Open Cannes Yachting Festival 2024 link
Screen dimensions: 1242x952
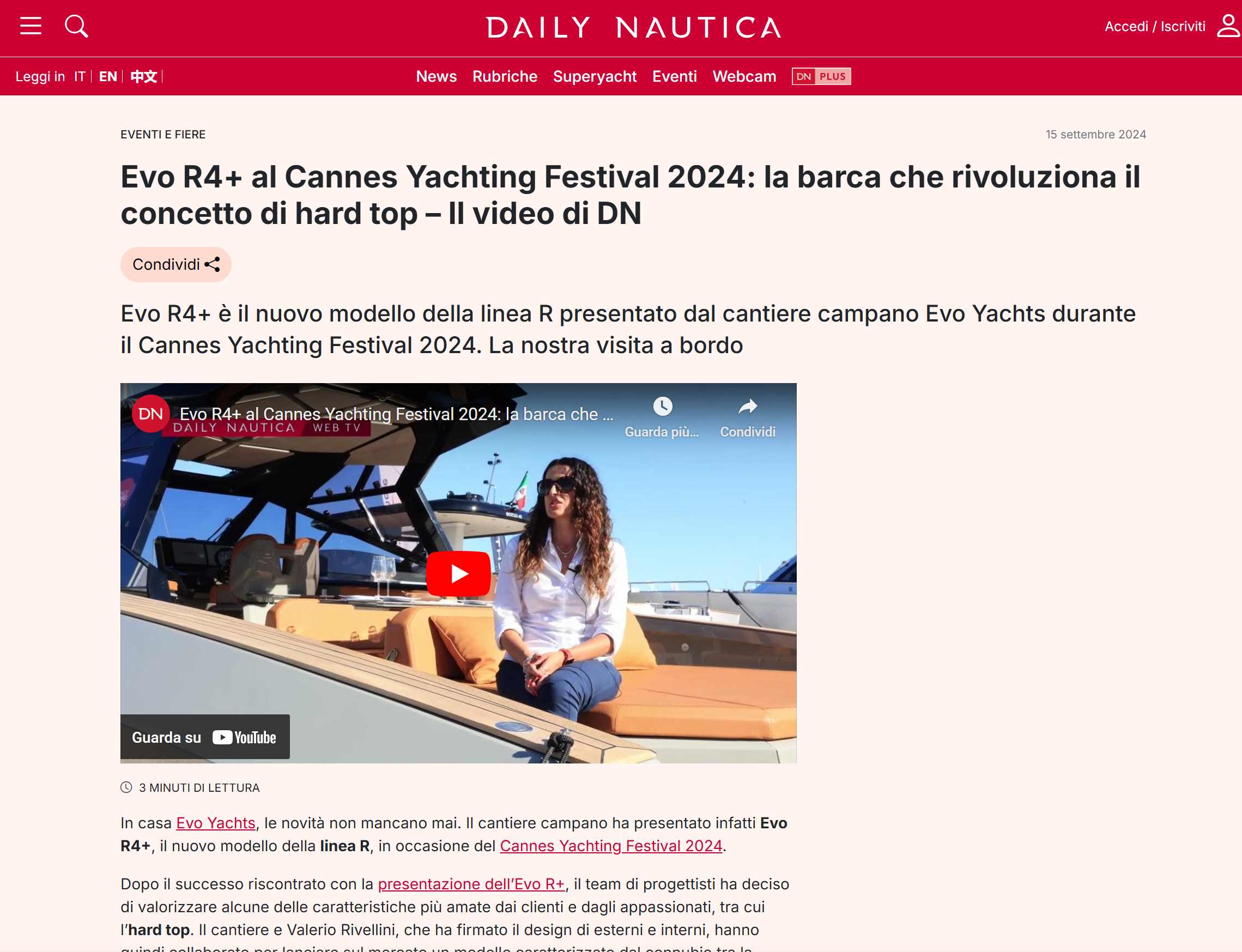click(x=611, y=846)
